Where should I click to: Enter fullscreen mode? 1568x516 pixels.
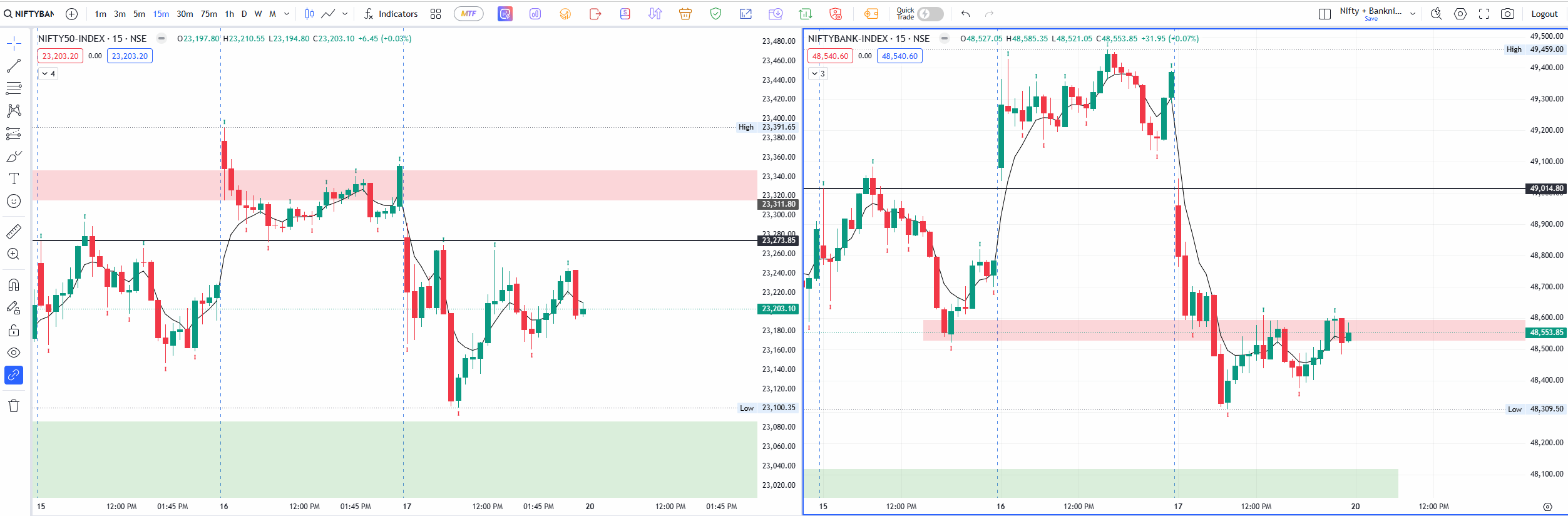1484,14
